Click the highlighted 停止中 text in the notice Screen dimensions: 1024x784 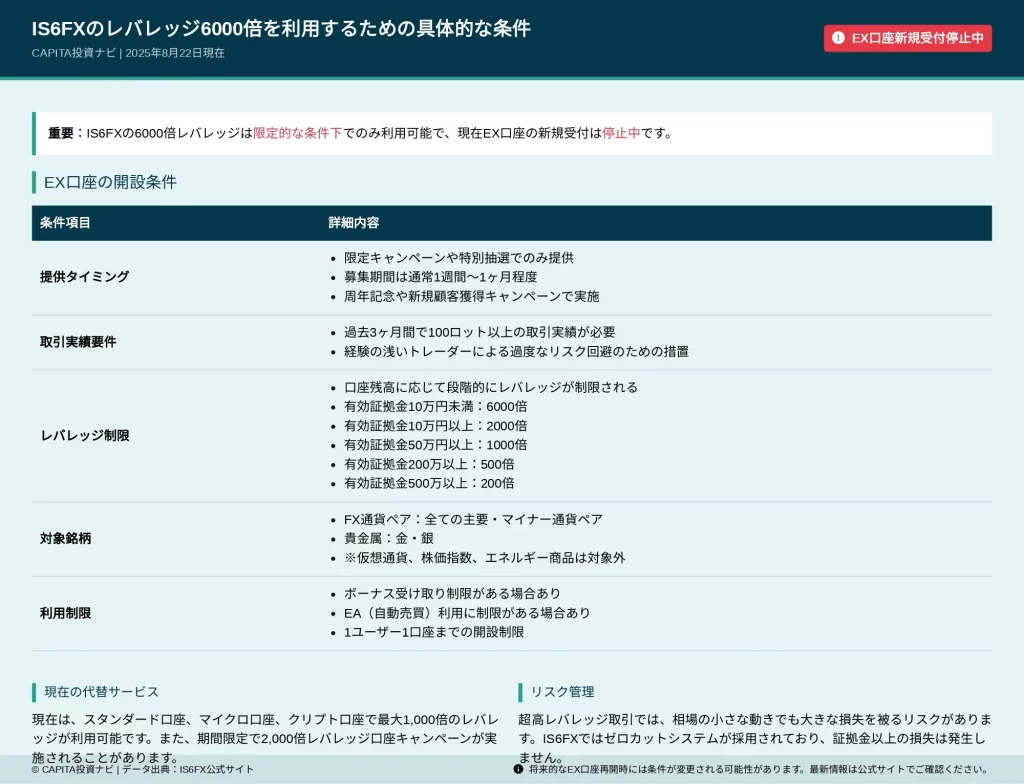tap(621, 133)
